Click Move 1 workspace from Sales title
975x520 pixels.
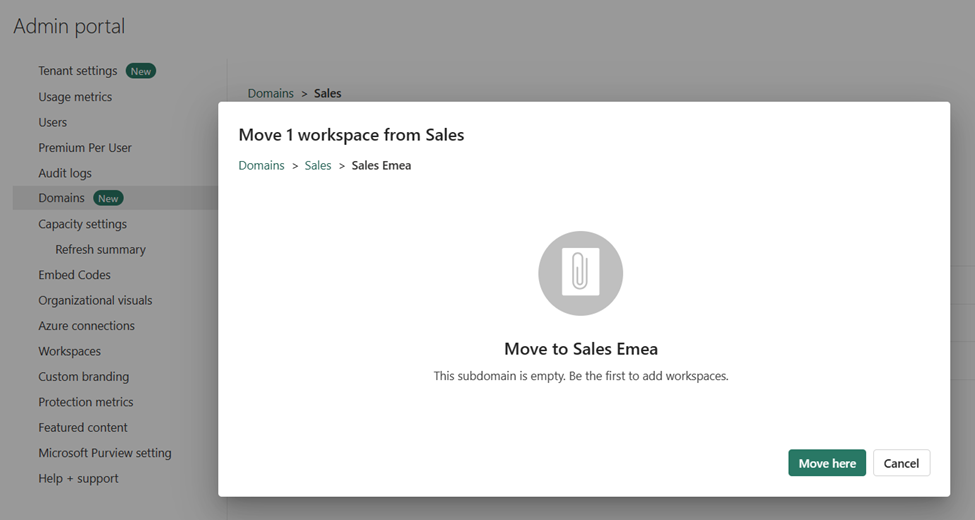pos(351,135)
